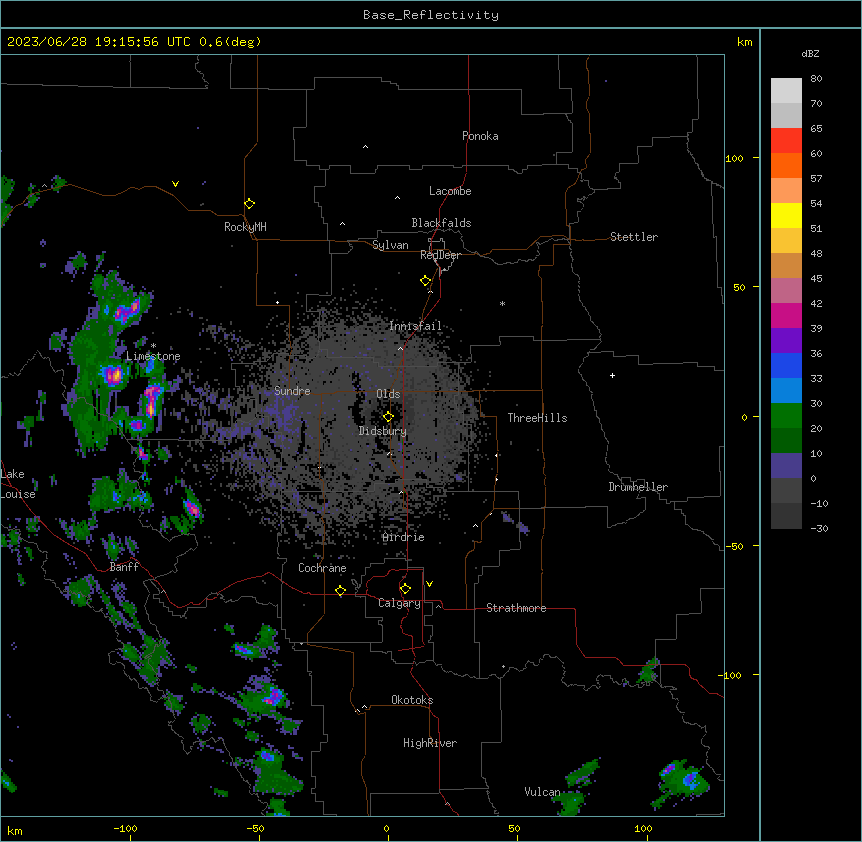This screenshot has height=842, width=862.
Task: Click the Blackfalds city label
Action: pyautogui.click(x=441, y=223)
